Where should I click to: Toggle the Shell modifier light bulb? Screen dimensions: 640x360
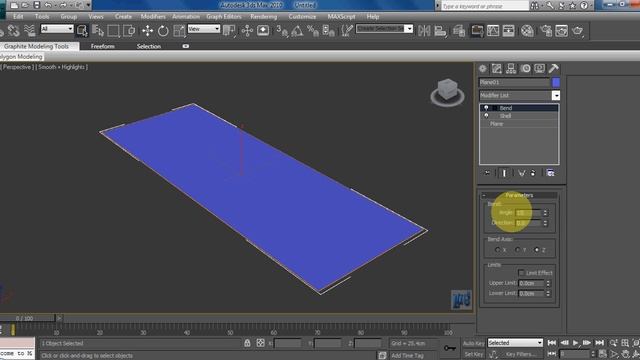tap(486, 116)
